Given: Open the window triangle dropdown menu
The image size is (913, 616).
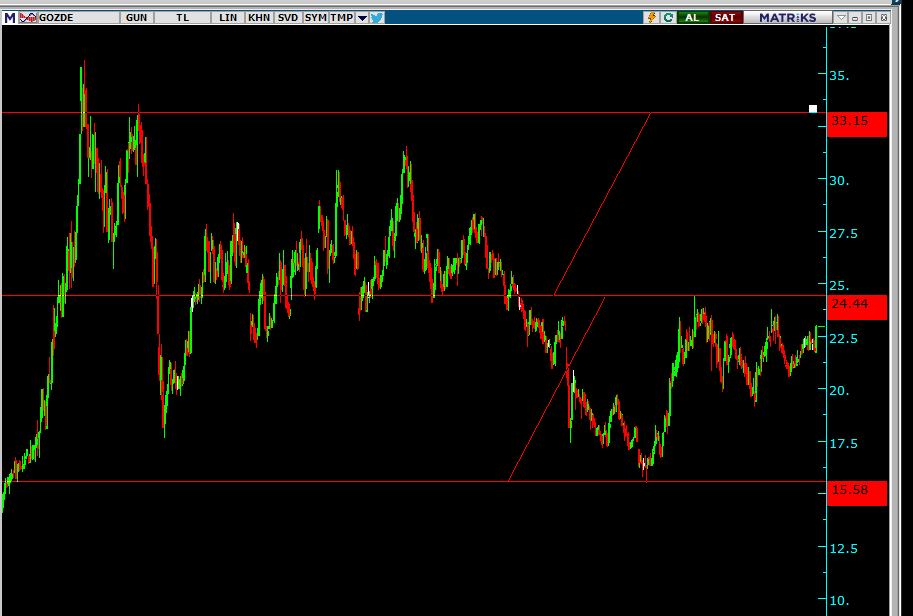Looking at the screenshot, I should [841, 17].
